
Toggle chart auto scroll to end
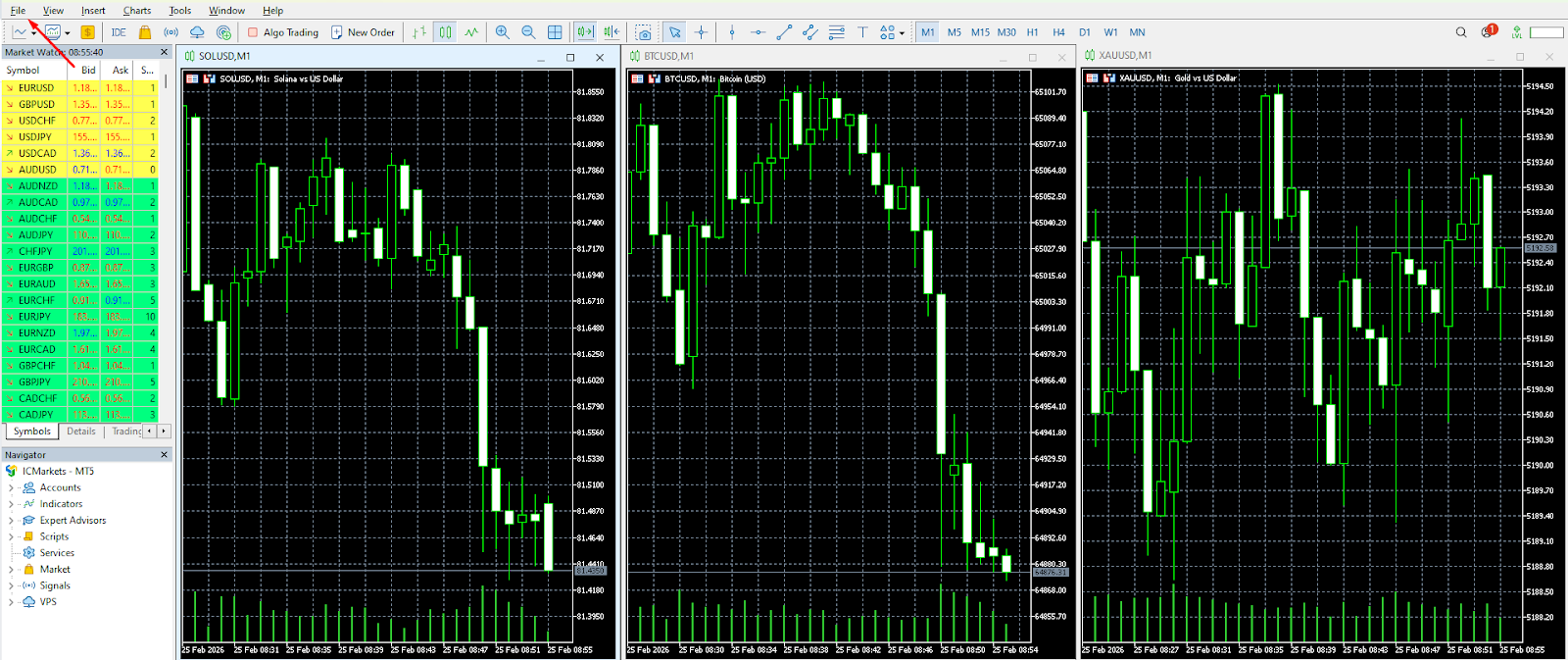tap(585, 32)
